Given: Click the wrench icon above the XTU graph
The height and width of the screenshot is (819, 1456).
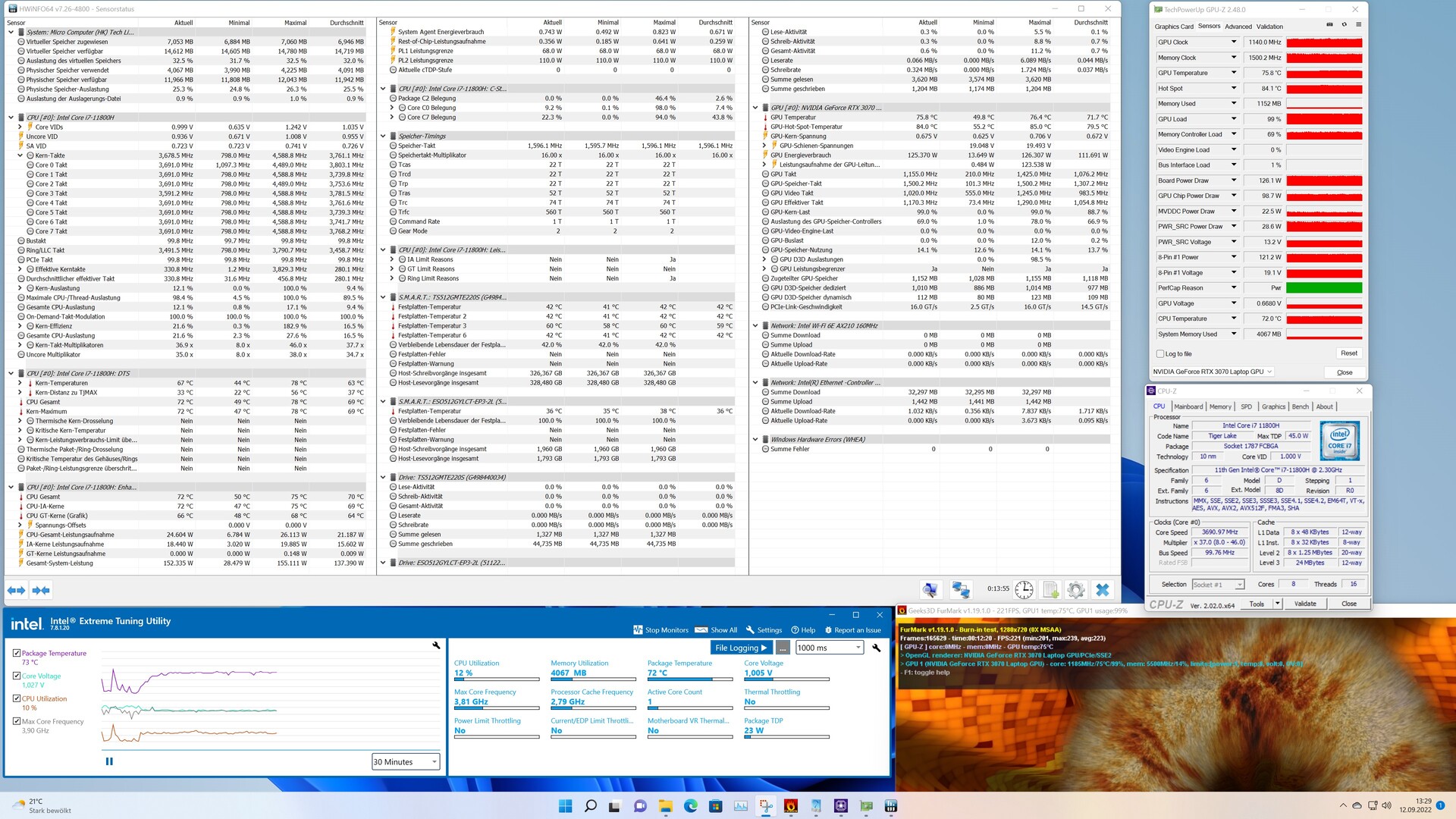Looking at the screenshot, I should click(x=436, y=645).
